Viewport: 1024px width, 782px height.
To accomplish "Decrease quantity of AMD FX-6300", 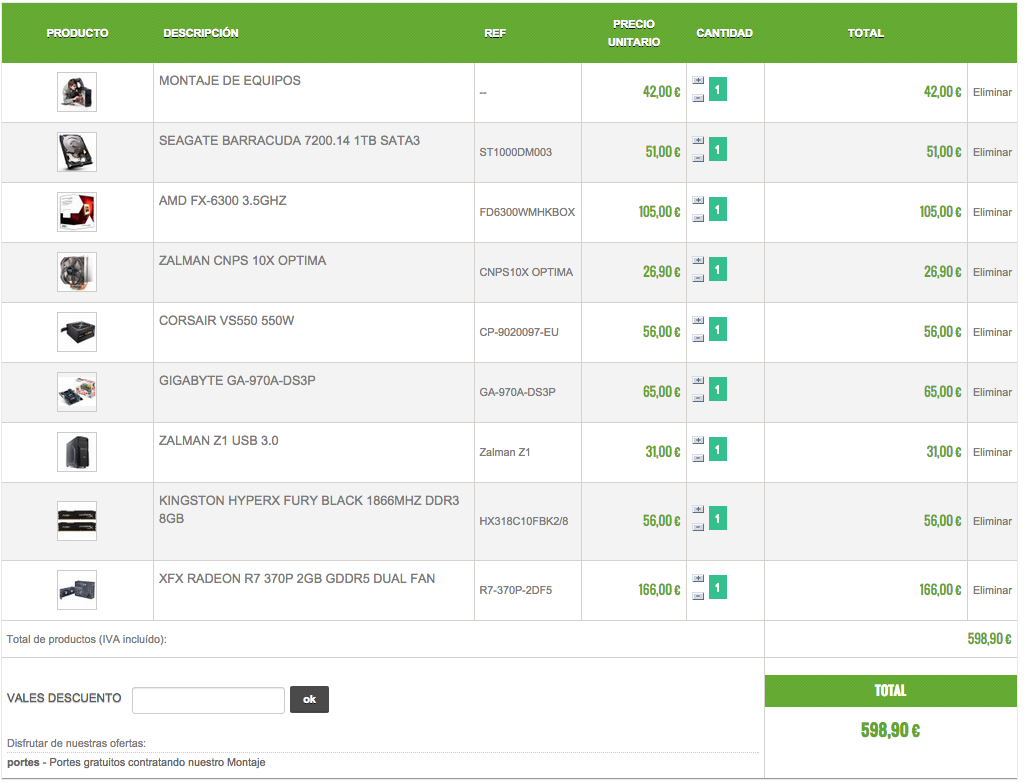I will (698, 218).
